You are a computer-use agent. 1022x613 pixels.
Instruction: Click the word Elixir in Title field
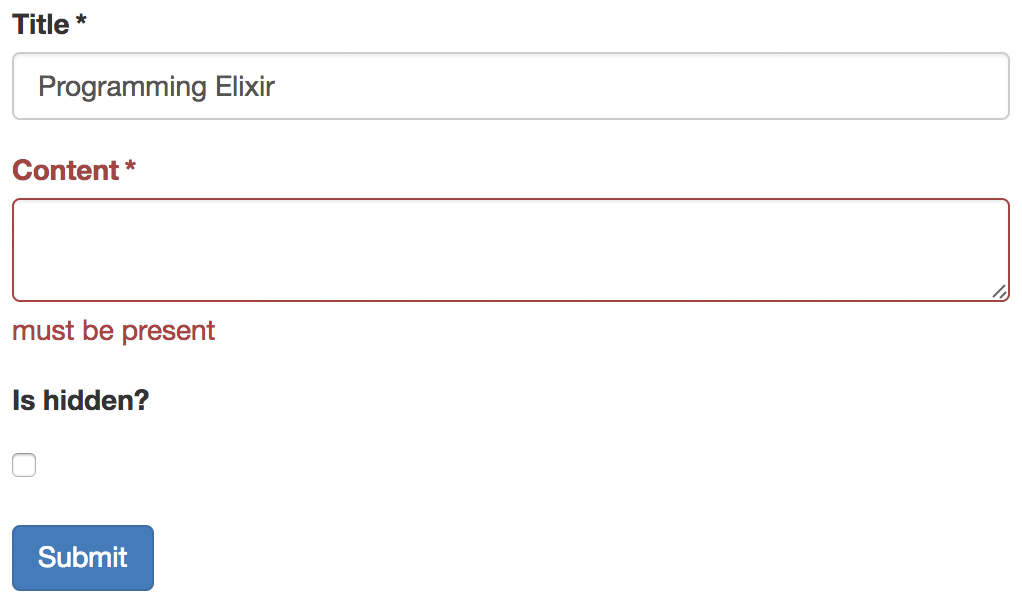click(245, 86)
